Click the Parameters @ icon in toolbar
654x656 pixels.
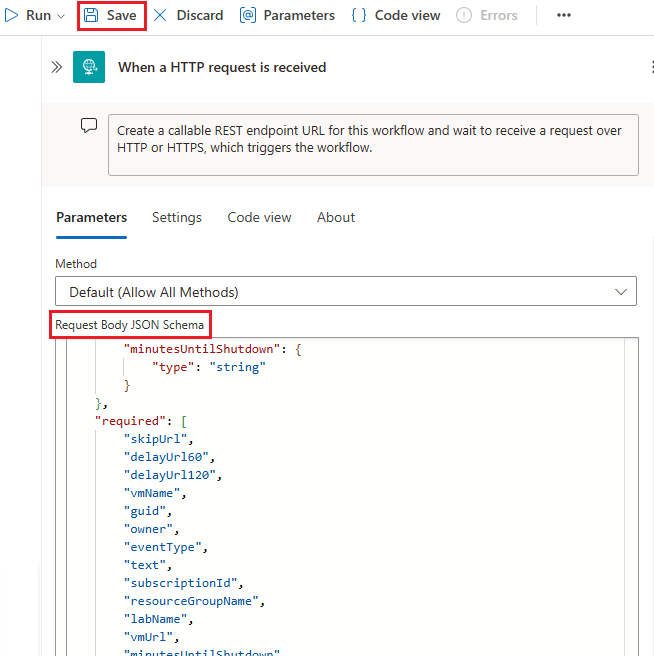click(248, 15)
